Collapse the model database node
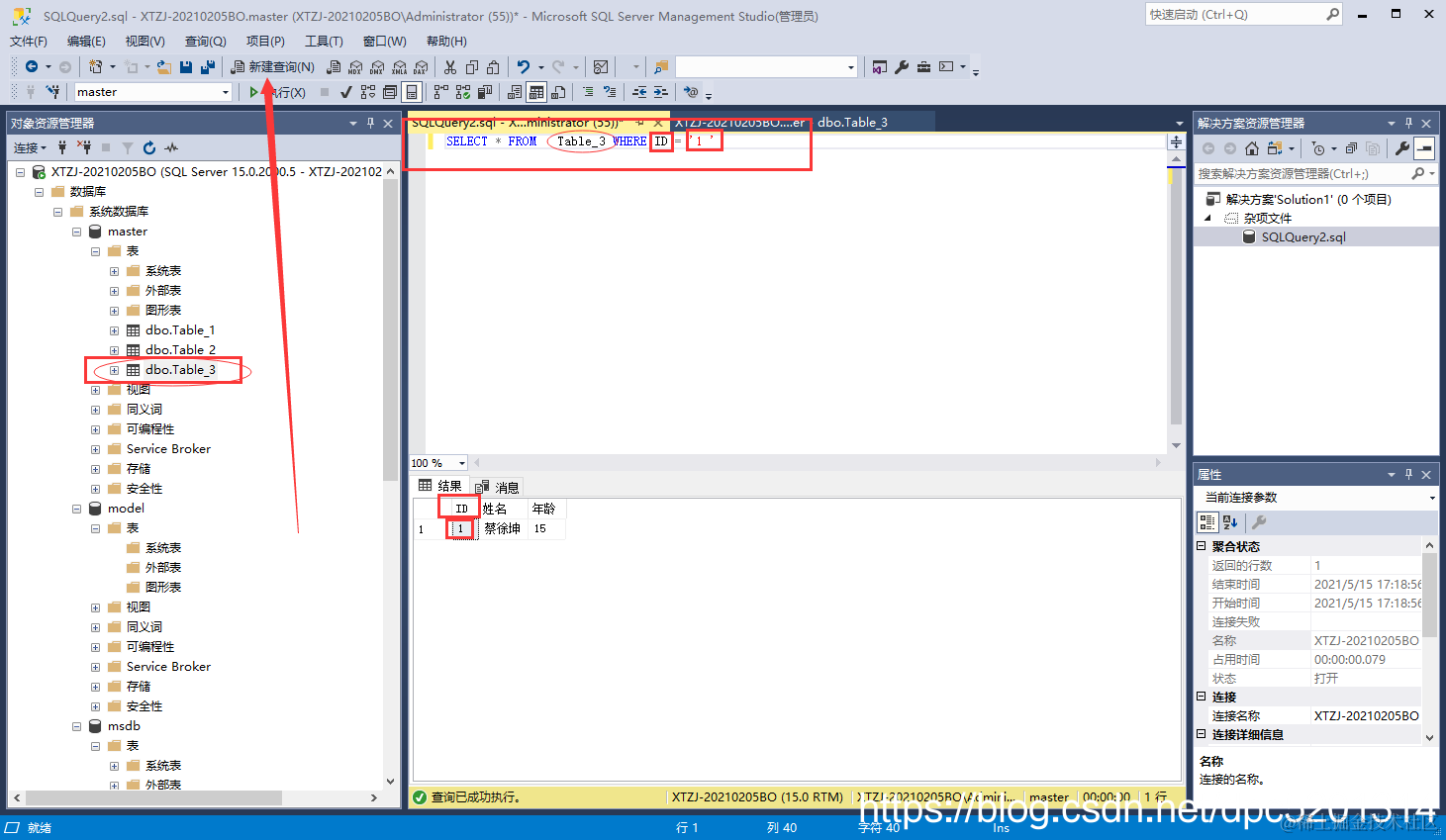This screenshot has height=840, width=1446. (x=76, y=509)
